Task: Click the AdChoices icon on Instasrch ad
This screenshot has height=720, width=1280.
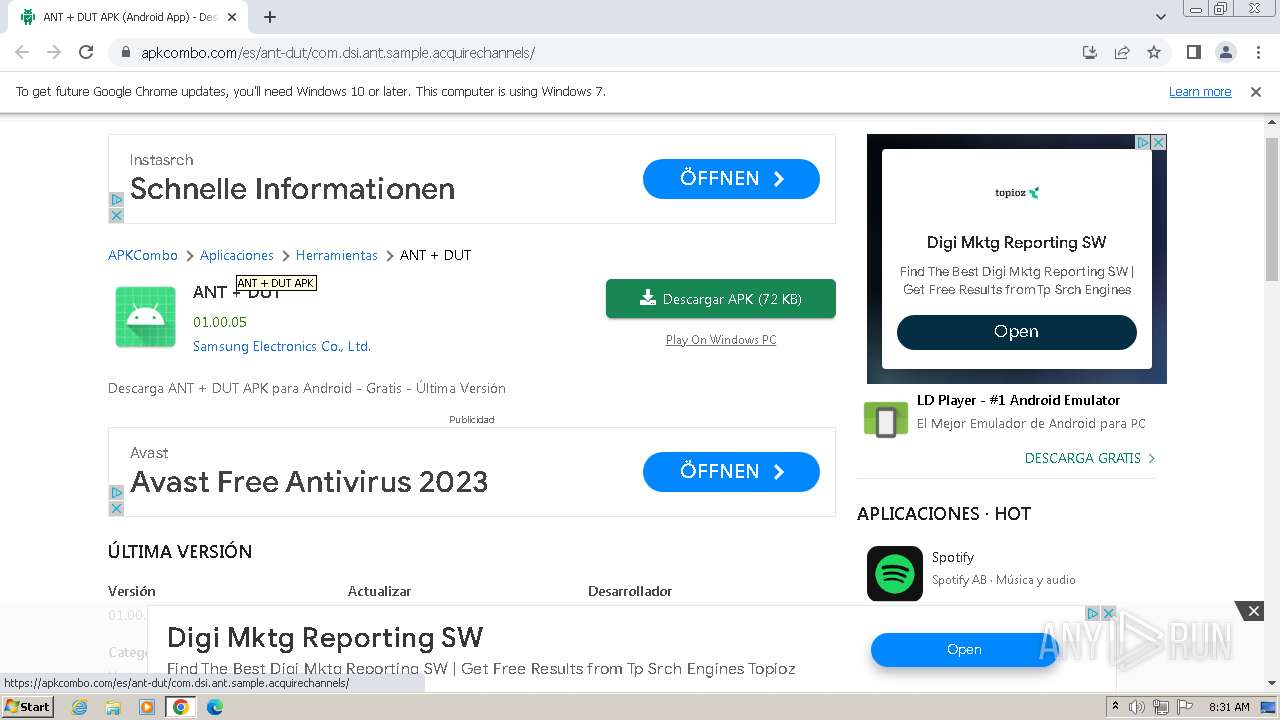Action: pyautogui.click(x=116, y=200)
